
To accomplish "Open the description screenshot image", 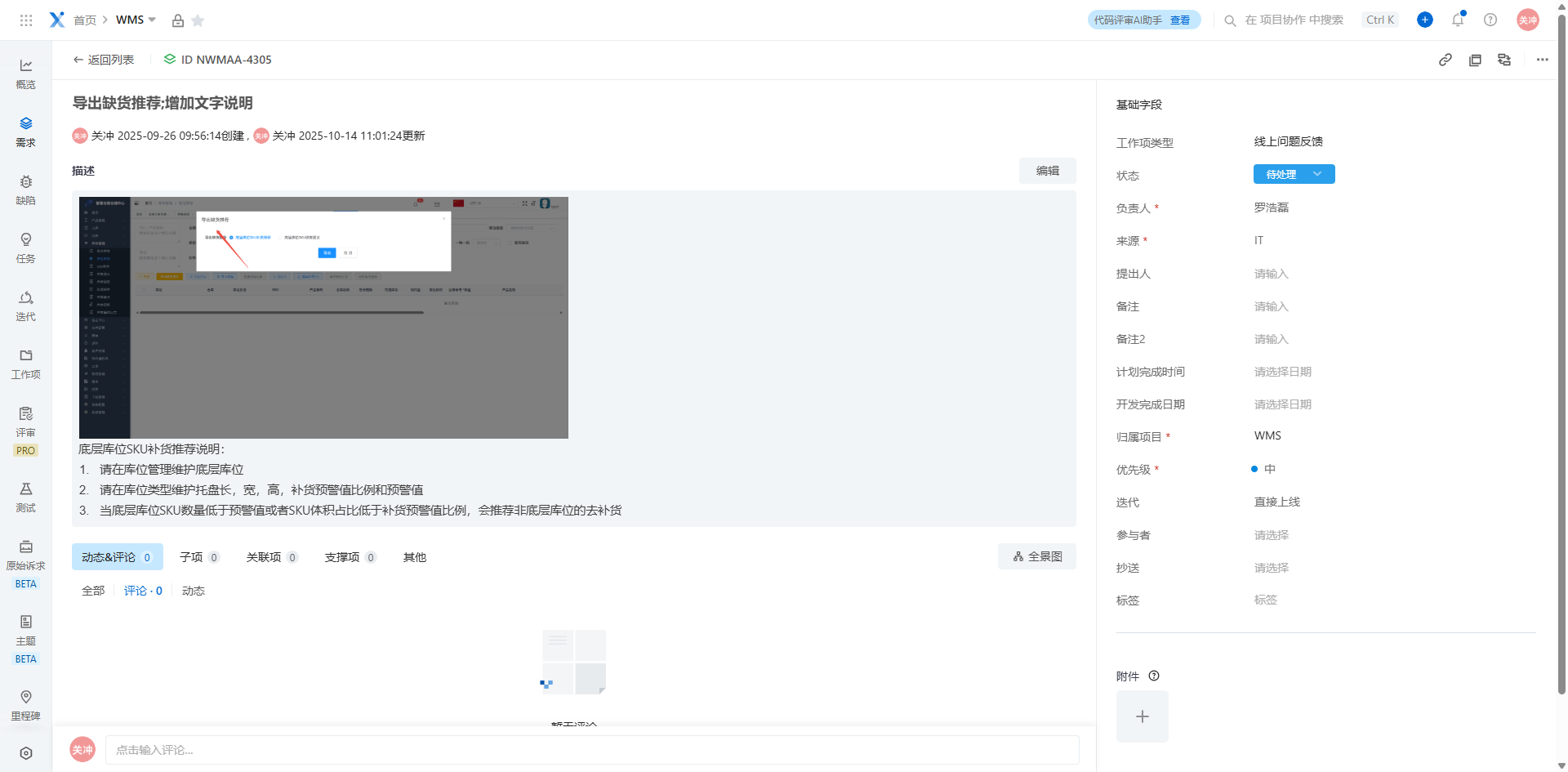I will click(323, 317).
